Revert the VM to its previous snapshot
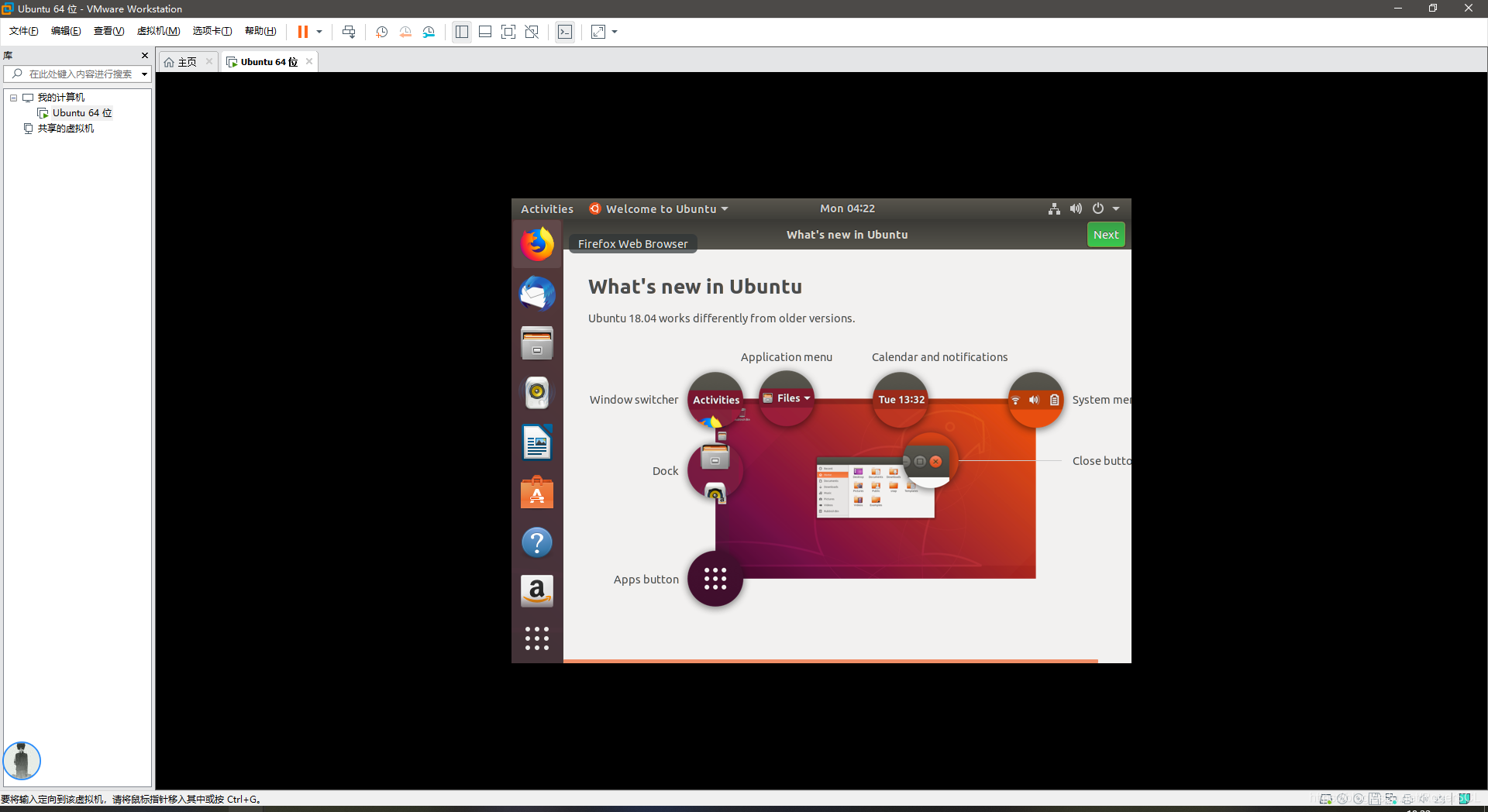1488x812 pixels. pyautogui.click(x=405, y=32)
